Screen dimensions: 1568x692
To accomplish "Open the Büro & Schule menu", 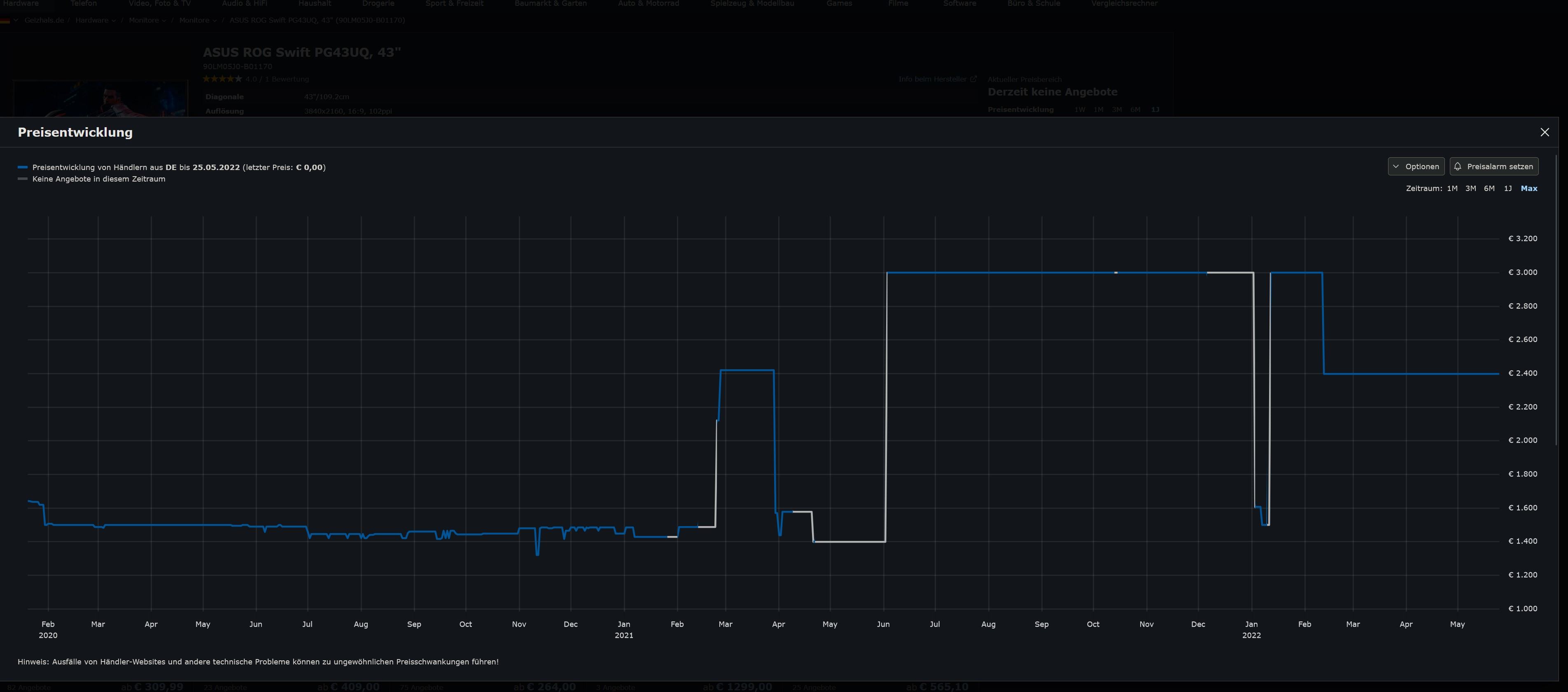I will (1034, 4).
